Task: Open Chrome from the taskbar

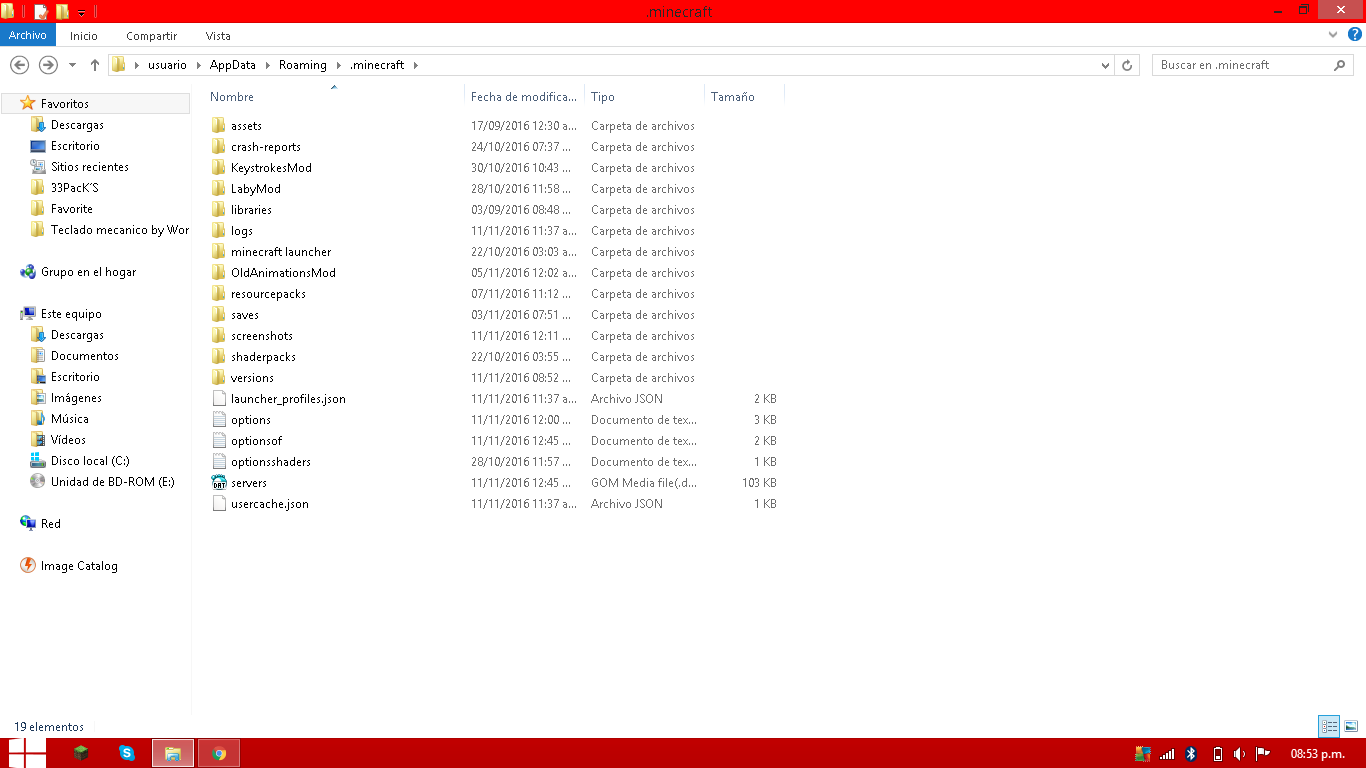Action: click(219, 753)
